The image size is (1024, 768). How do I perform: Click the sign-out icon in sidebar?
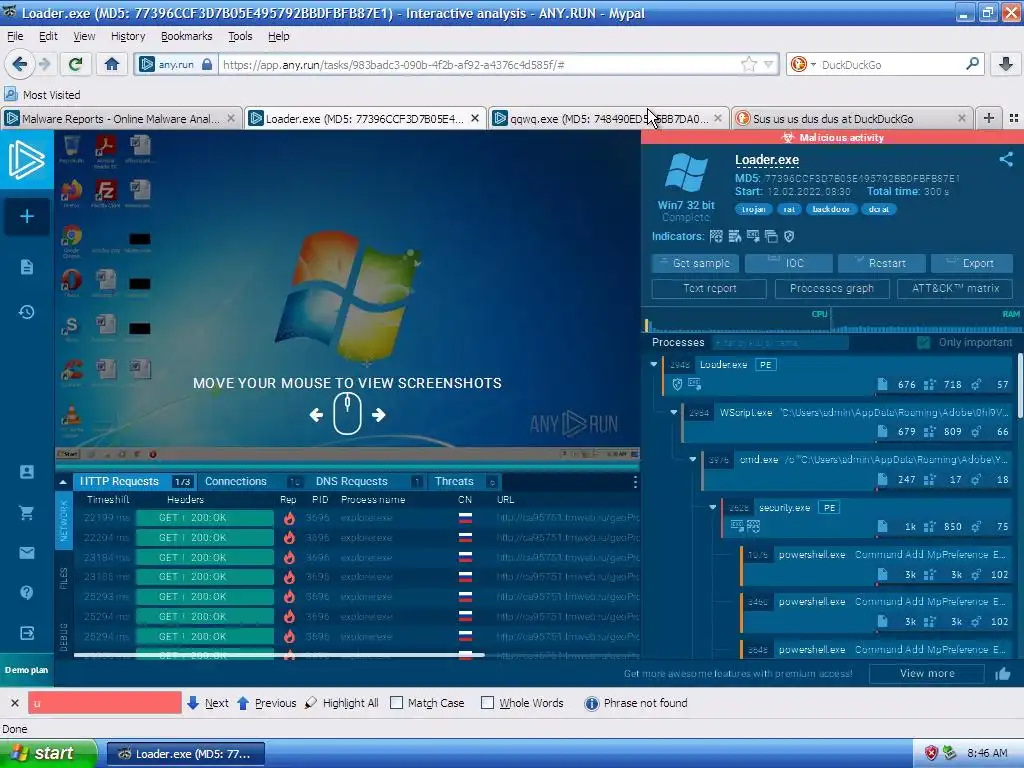(27, 633)
